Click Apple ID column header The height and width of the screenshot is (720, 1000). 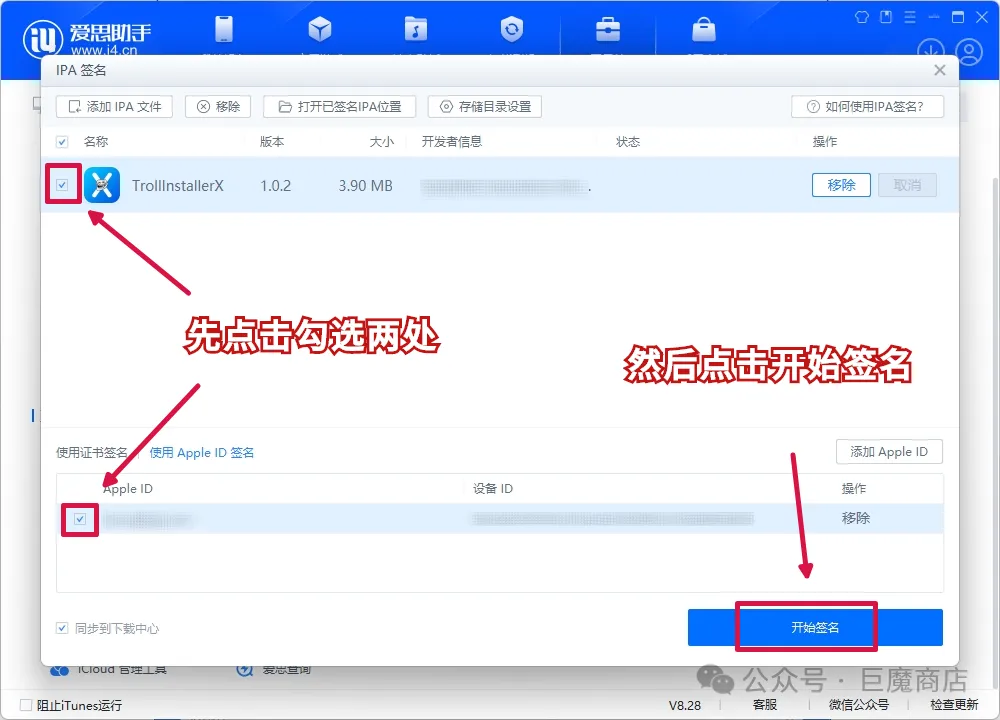(128, 489)
